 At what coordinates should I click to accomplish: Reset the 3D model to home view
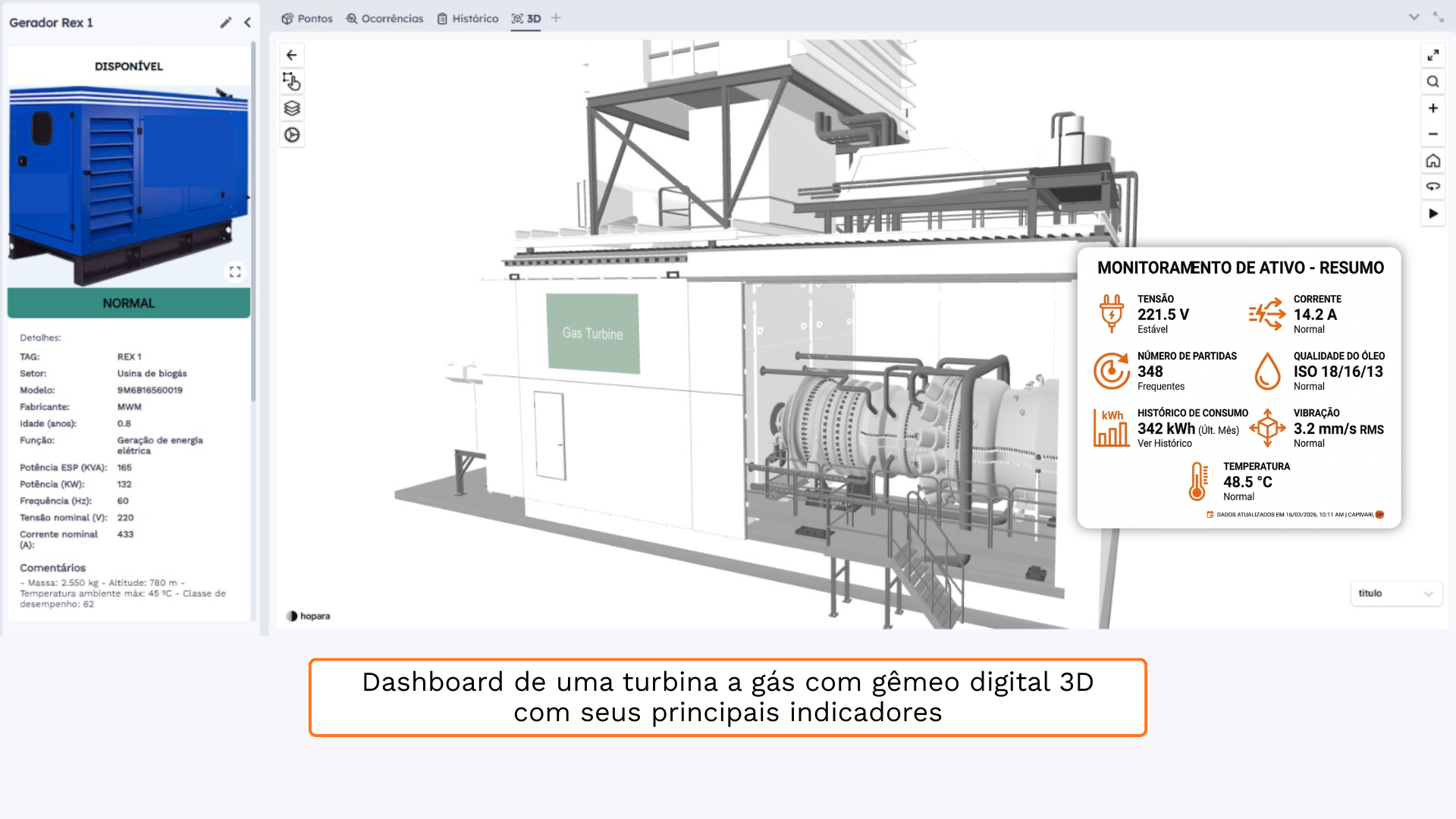pos(1433,161)
